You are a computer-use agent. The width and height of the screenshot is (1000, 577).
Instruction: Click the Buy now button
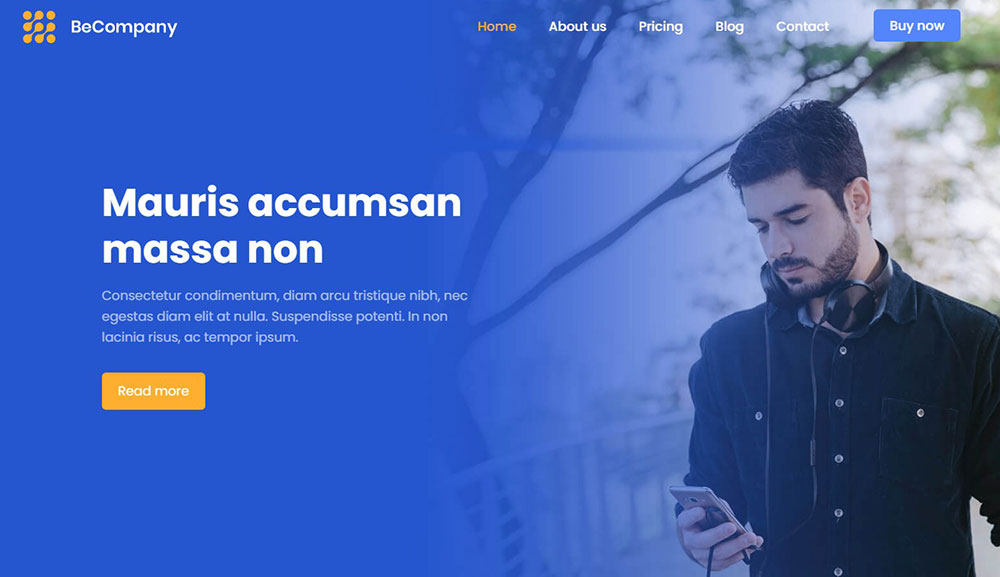click(916, 26)
